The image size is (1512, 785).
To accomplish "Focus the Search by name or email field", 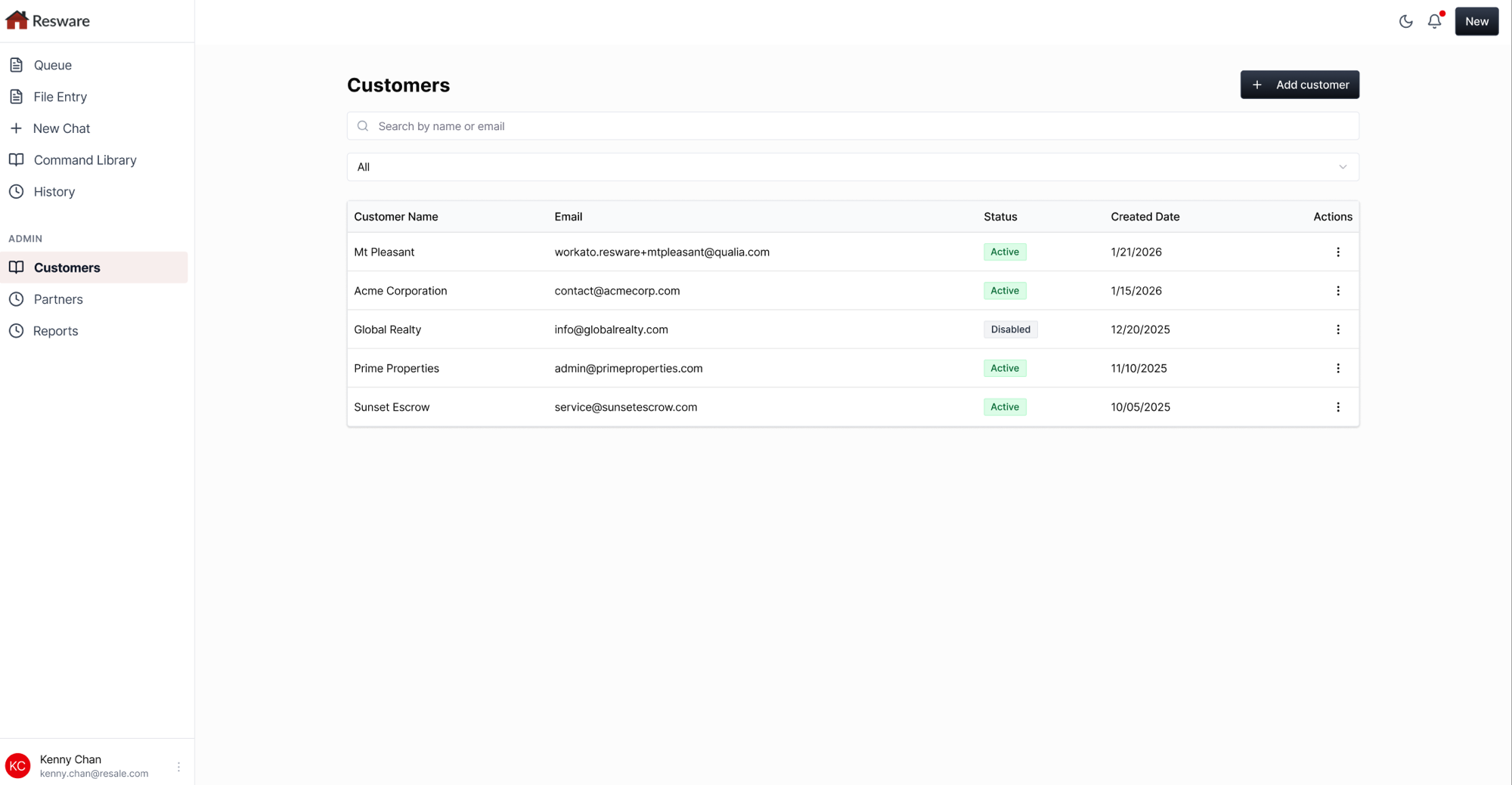I will [853, 126].
